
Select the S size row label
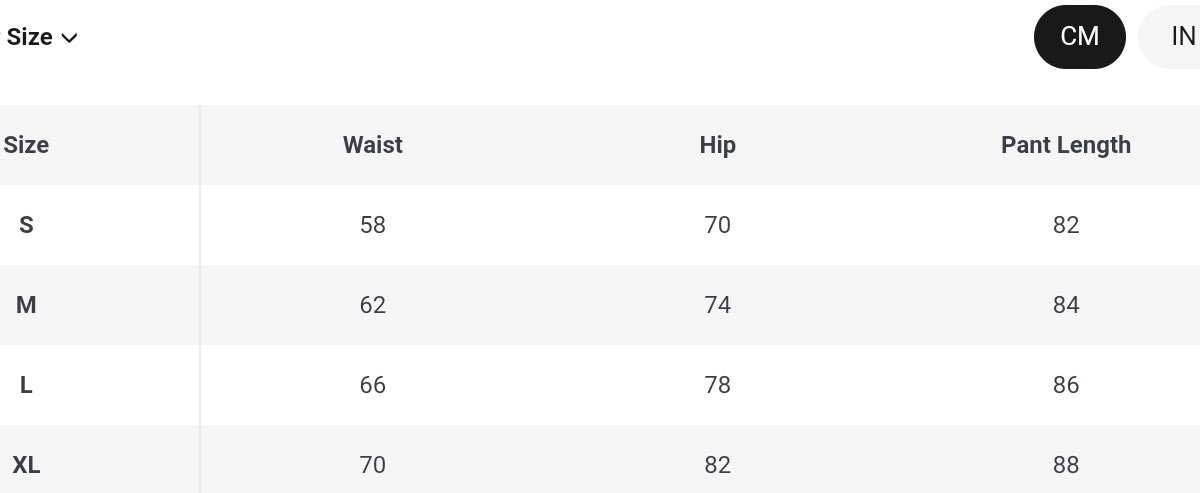(26, 225)
